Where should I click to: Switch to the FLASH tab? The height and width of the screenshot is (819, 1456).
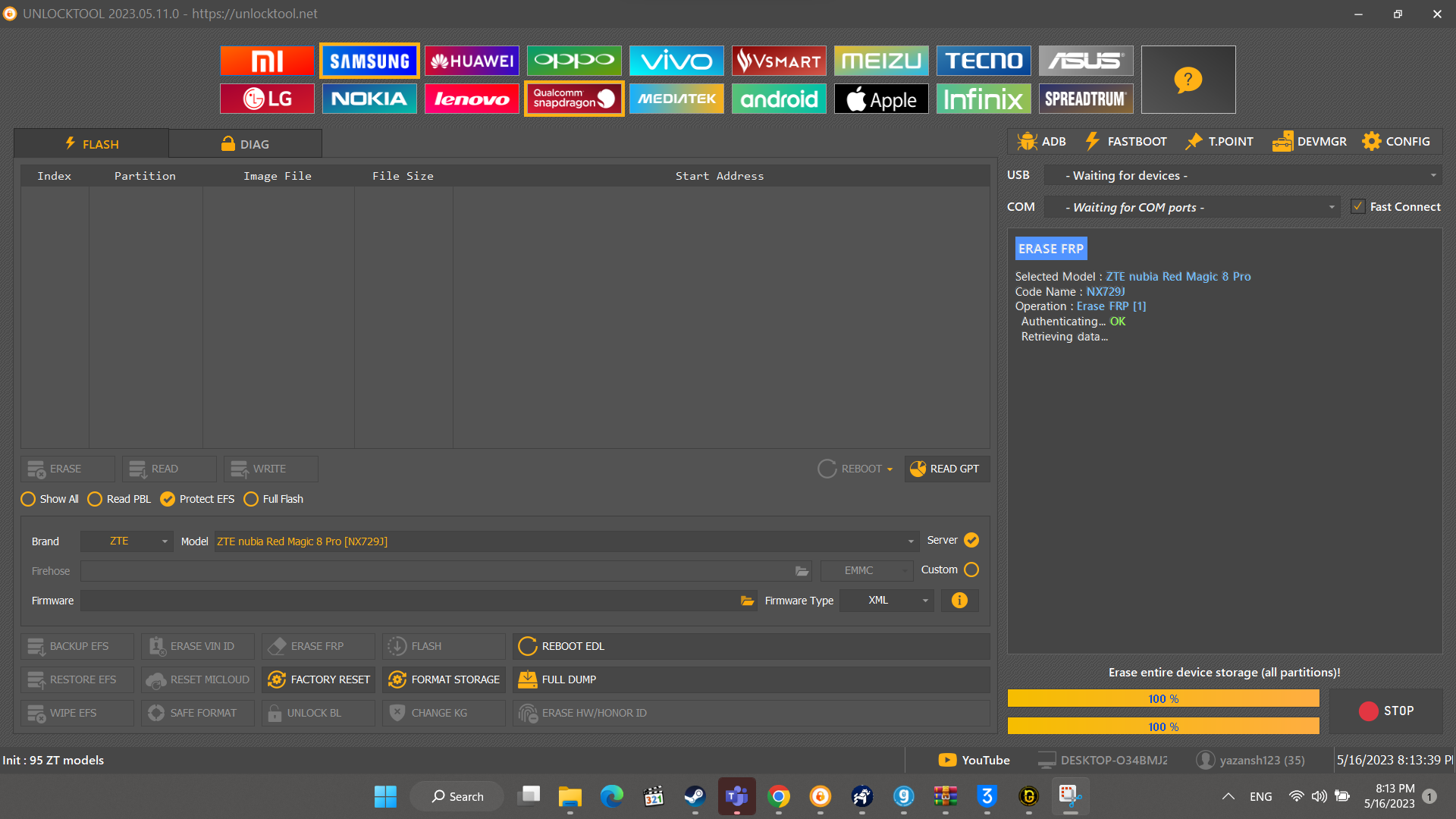tap(91, 143)
